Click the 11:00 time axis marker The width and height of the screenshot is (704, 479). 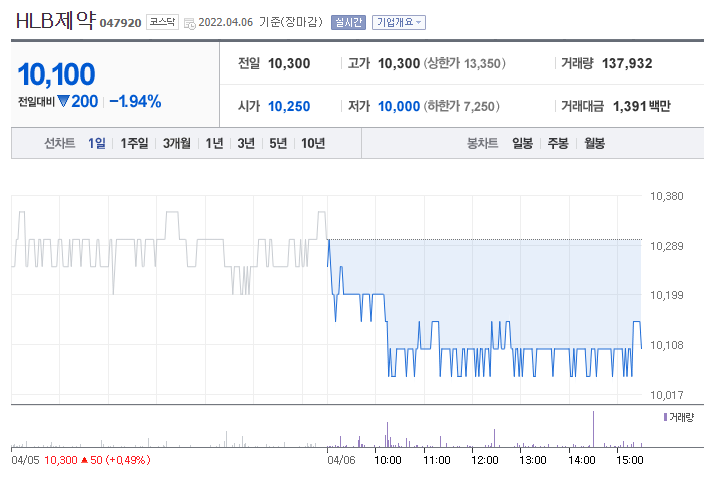(x=437, y=460)
